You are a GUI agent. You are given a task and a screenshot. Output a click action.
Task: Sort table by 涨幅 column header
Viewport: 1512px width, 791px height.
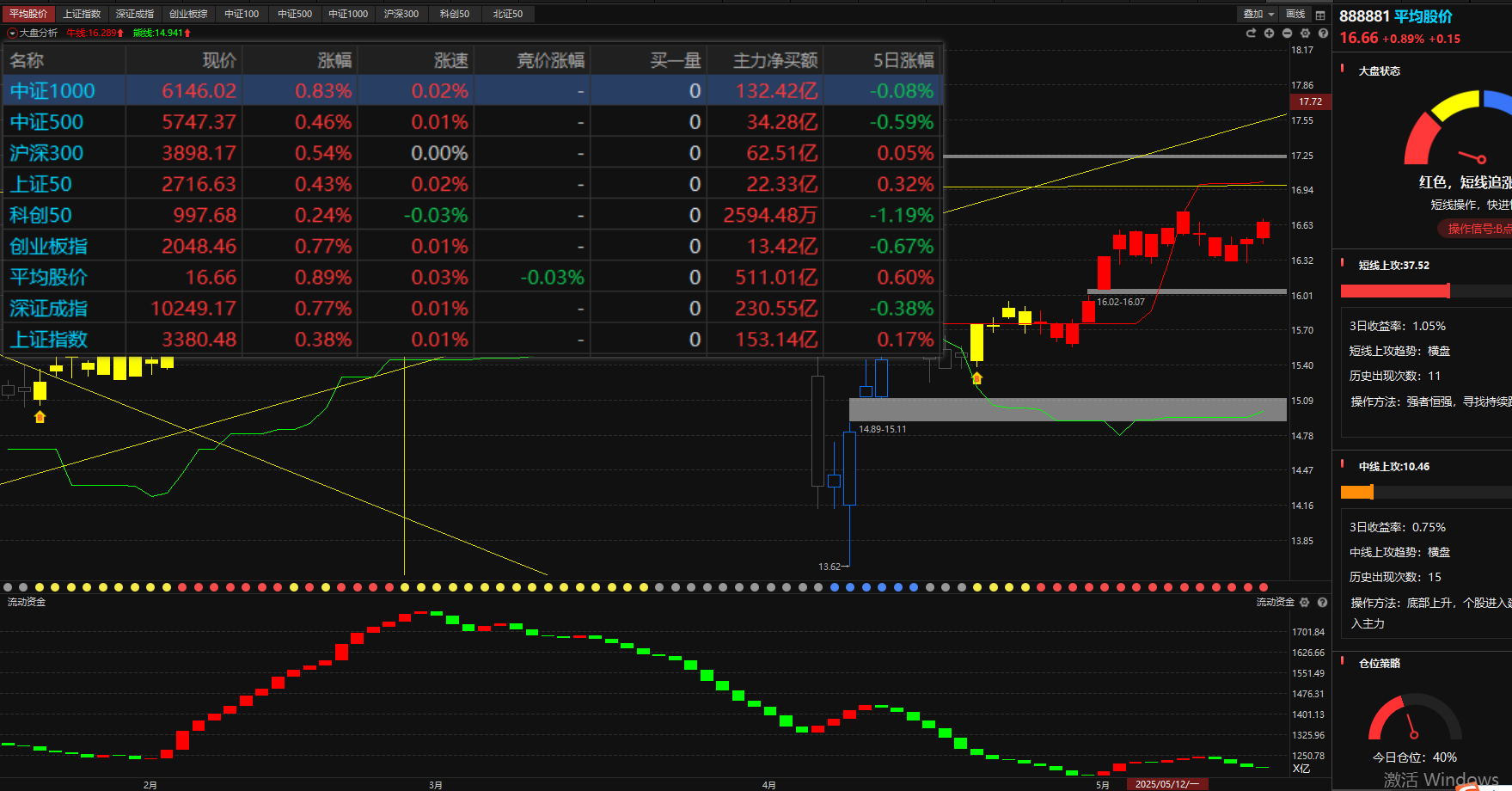point(301,60)
